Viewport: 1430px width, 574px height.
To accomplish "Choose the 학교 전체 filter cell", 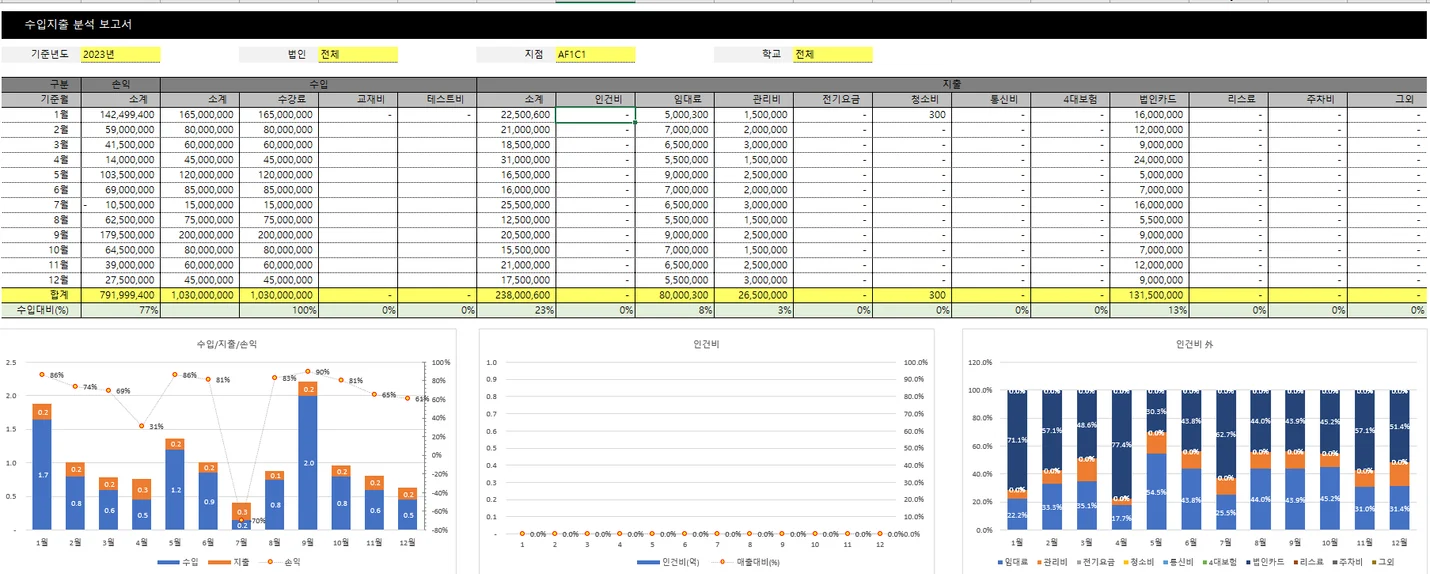I will [832, 55].
